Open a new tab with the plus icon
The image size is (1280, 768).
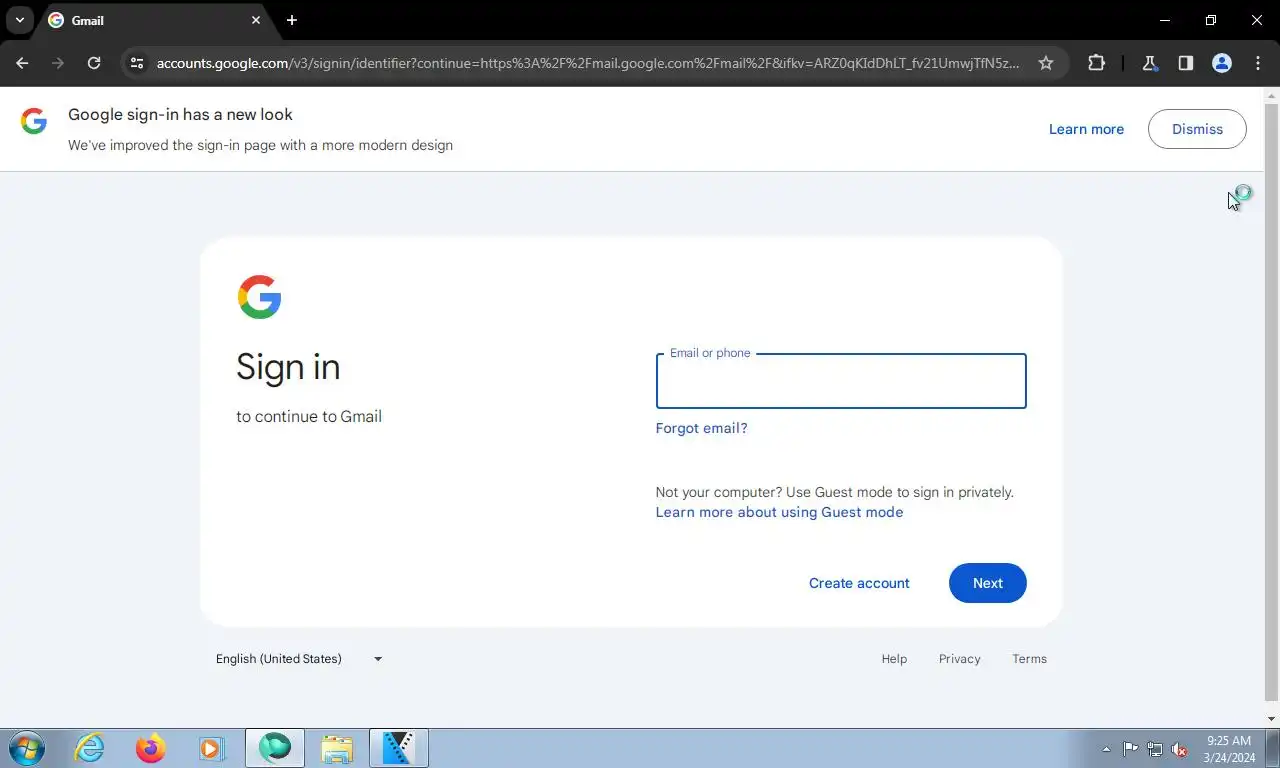click(292, 20)
